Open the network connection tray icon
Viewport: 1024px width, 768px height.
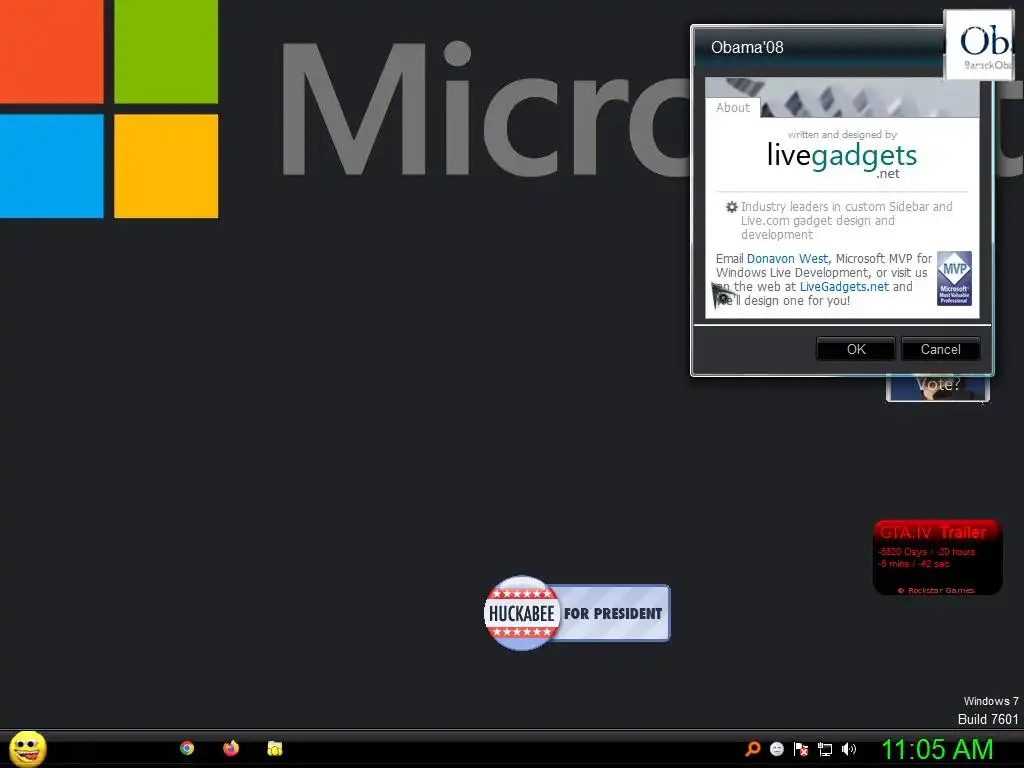pos(825,750)
